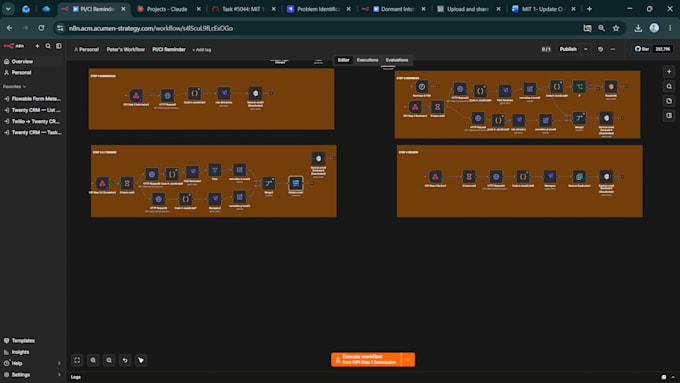Add a node with the plus icon on right panel
This screenshot has height=383, width=680.
(x=669, y=72)
